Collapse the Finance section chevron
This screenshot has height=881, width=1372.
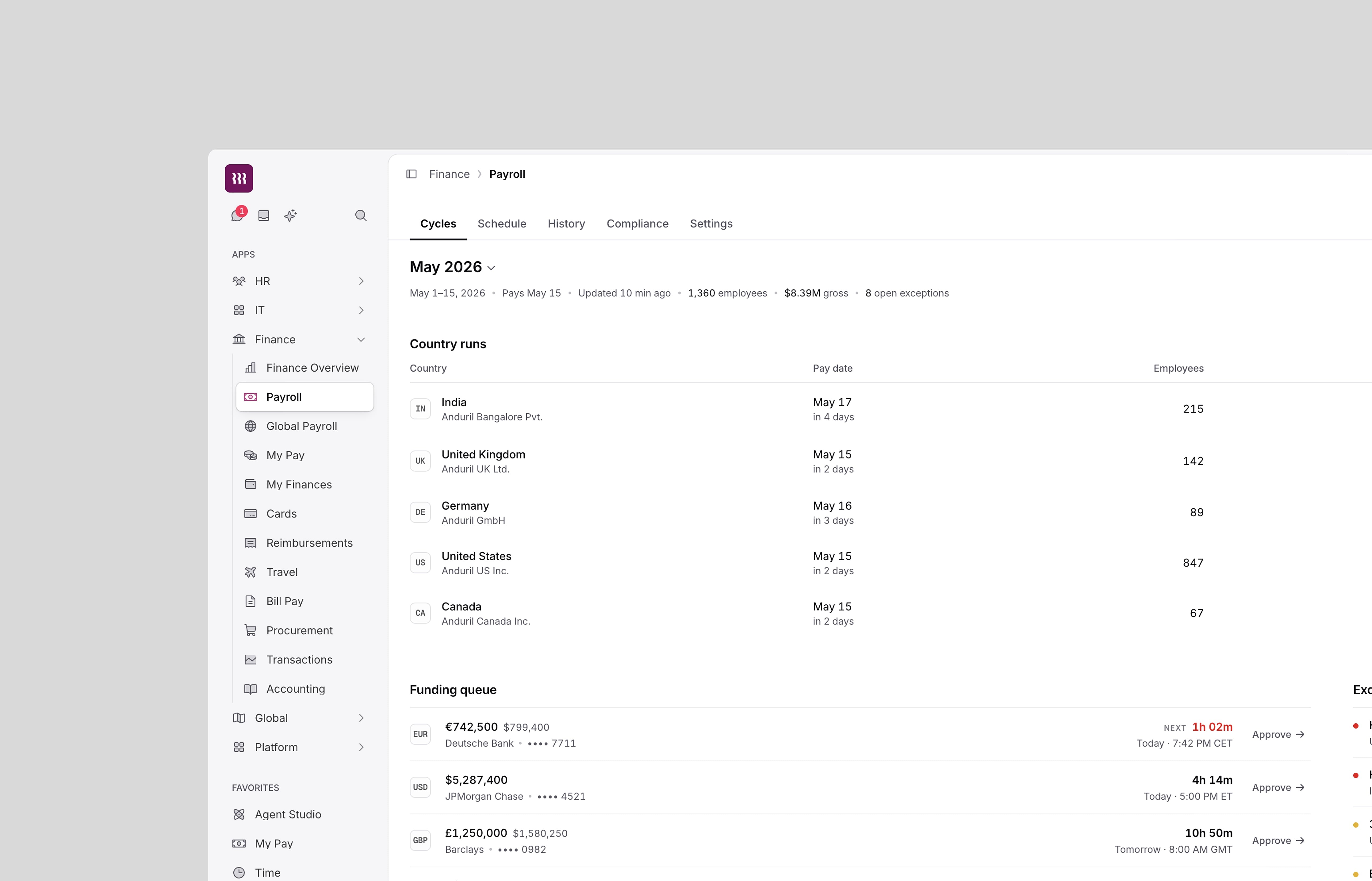pos(361,339)
